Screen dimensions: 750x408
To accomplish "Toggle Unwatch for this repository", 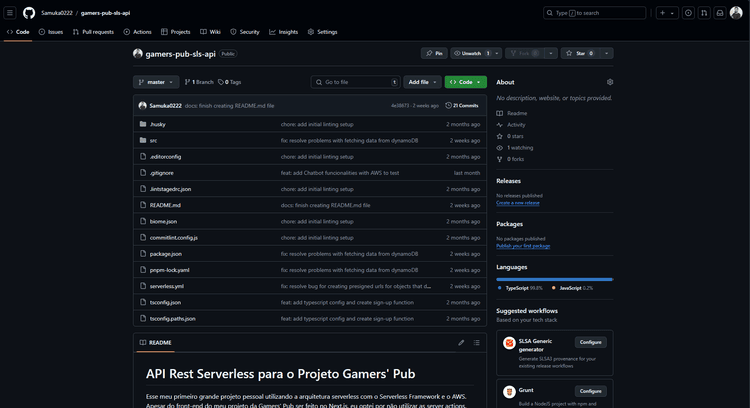I will tap(471, 53).
